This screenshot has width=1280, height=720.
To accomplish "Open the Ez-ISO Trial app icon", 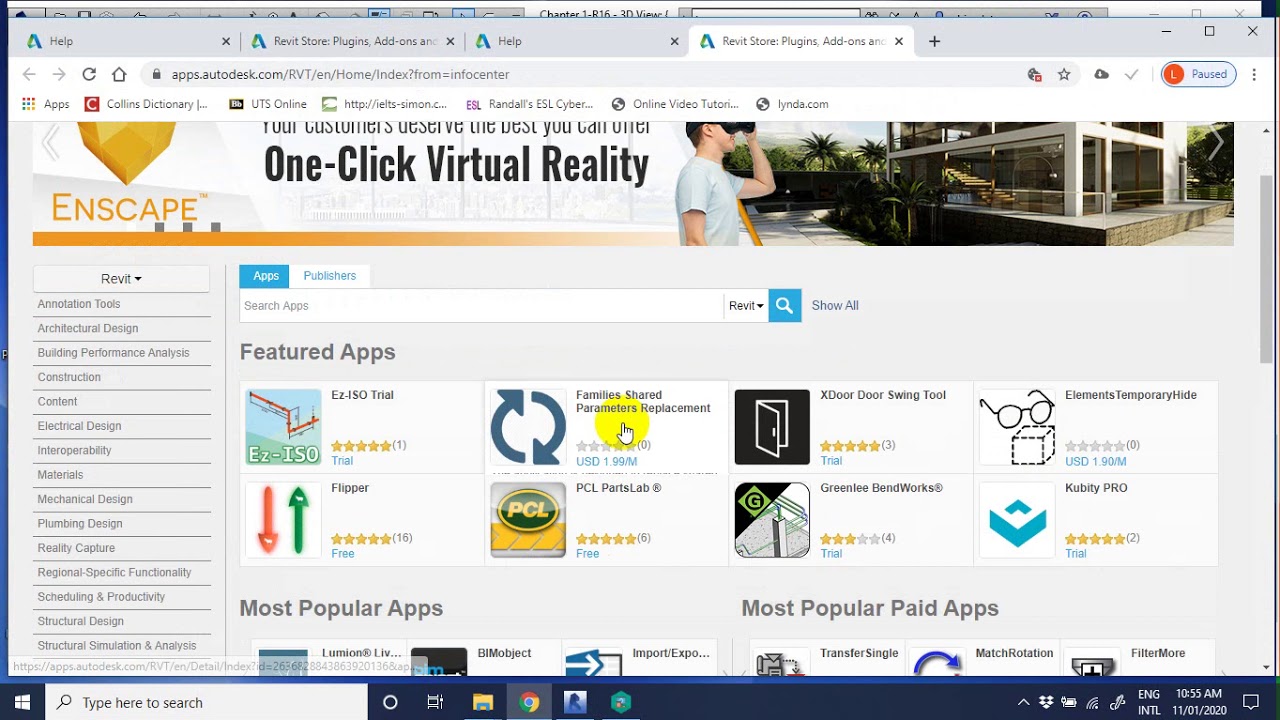I will pos(284,427).
